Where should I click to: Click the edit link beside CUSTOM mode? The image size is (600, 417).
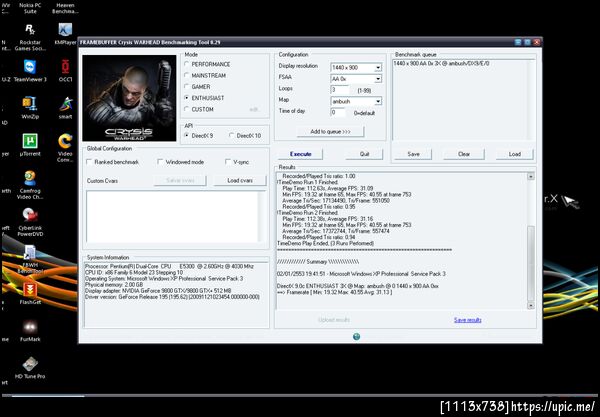click(254, 110)
